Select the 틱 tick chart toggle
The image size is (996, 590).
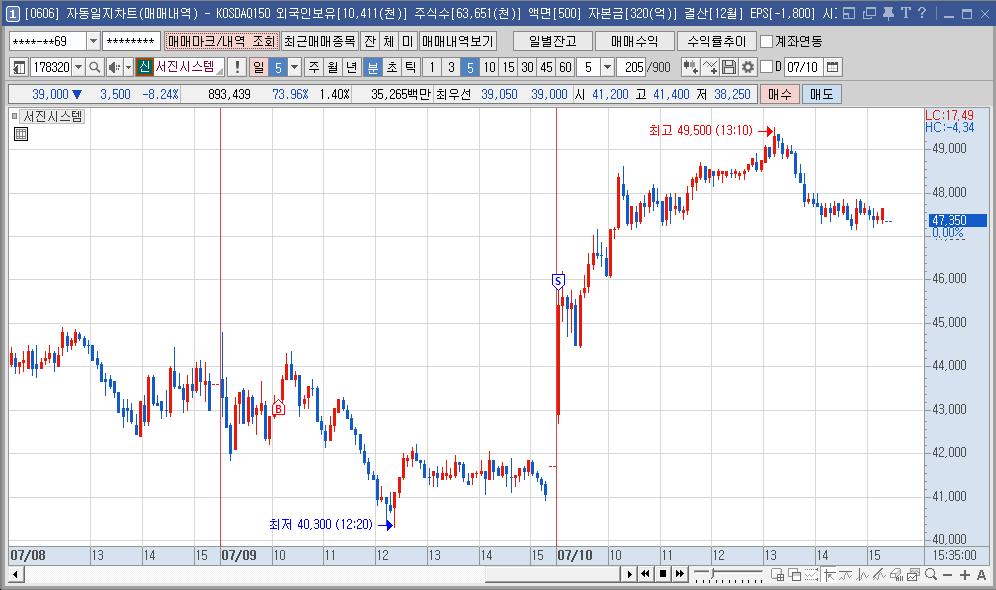coord(410,67)
